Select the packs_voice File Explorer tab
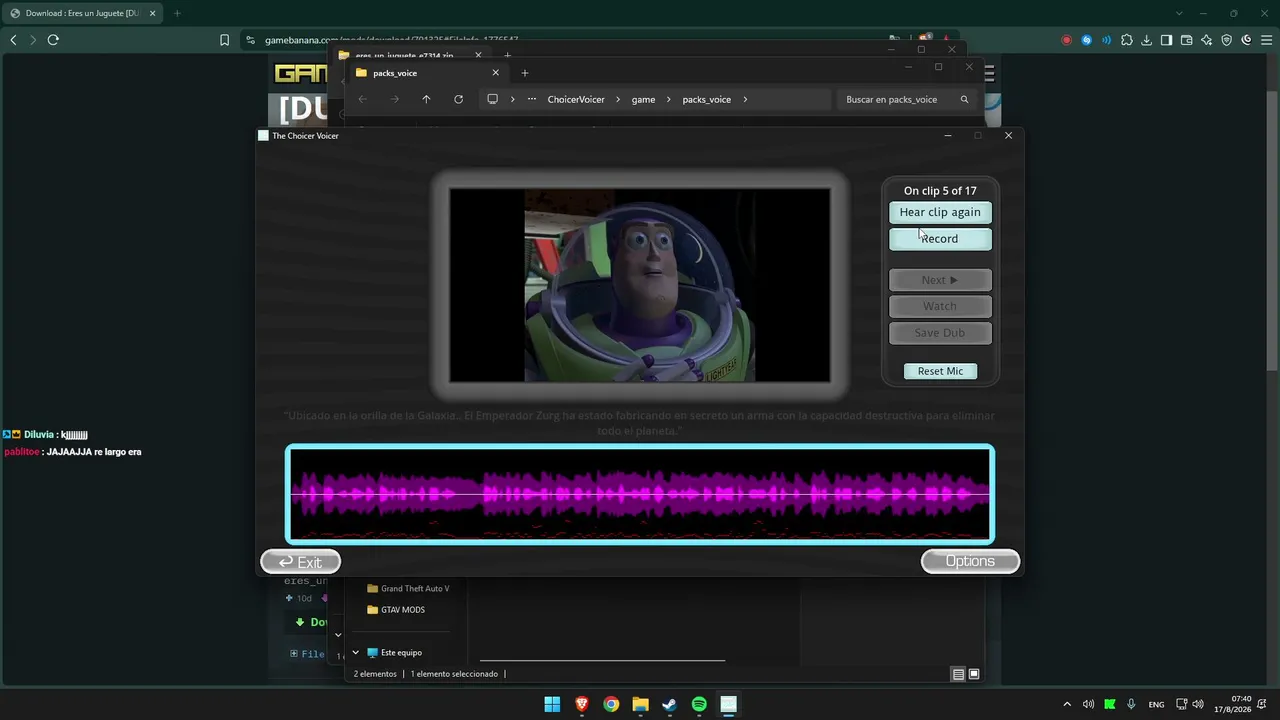This screenshot has height=720, width=1280. pos(427,73)
